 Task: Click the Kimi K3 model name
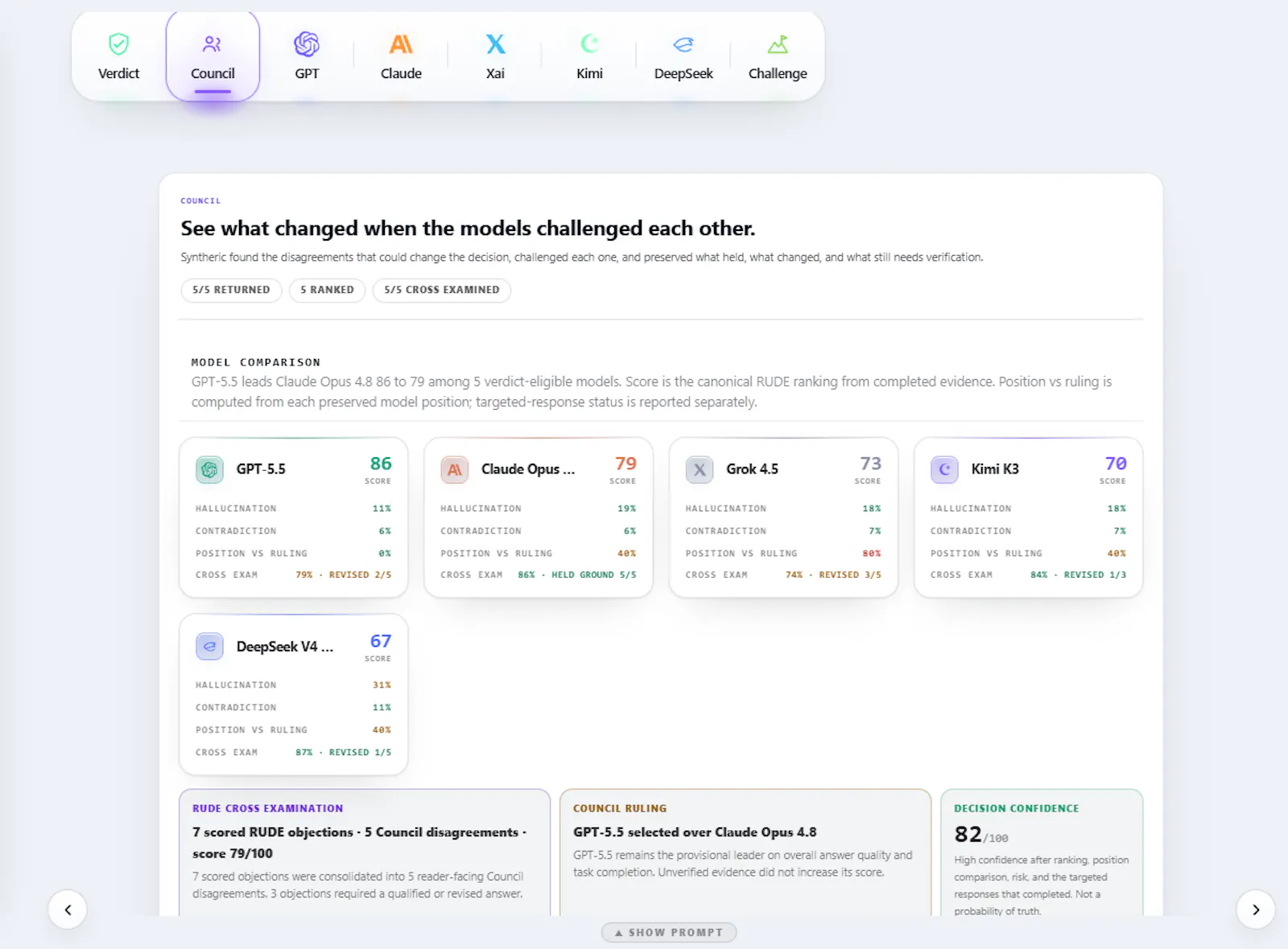pos(995,469)
